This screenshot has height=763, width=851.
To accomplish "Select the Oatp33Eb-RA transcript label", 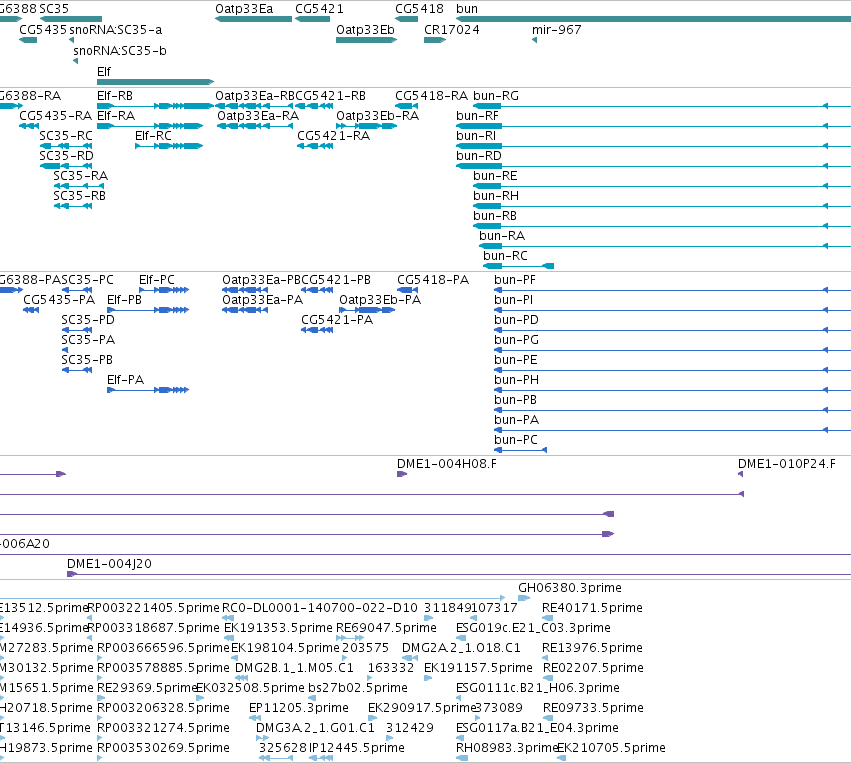I will [x=378, y=116].
